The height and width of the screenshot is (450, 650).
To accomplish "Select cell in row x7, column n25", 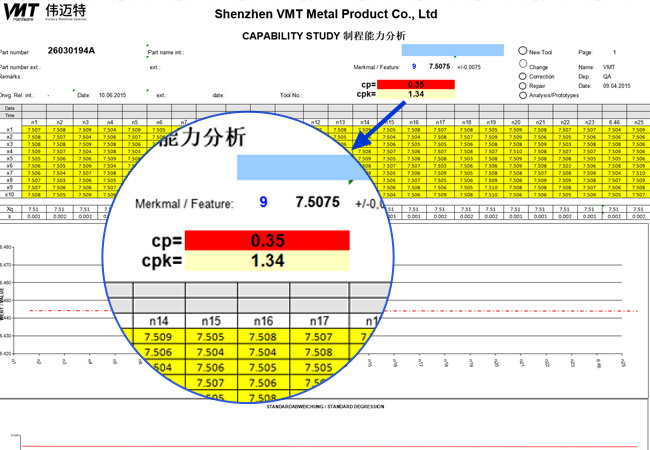I will (x=638, y=173).
